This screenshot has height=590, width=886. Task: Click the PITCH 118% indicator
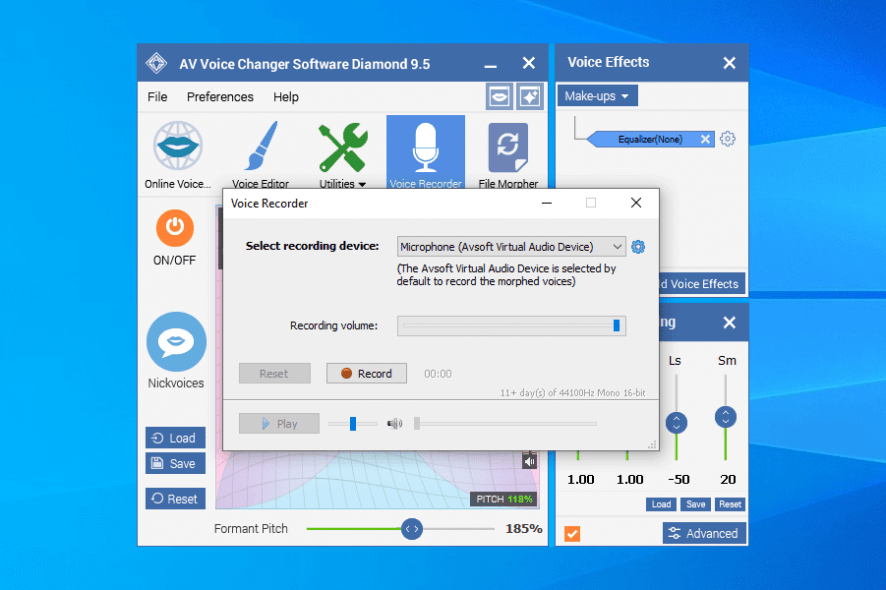tap(503, 499)
